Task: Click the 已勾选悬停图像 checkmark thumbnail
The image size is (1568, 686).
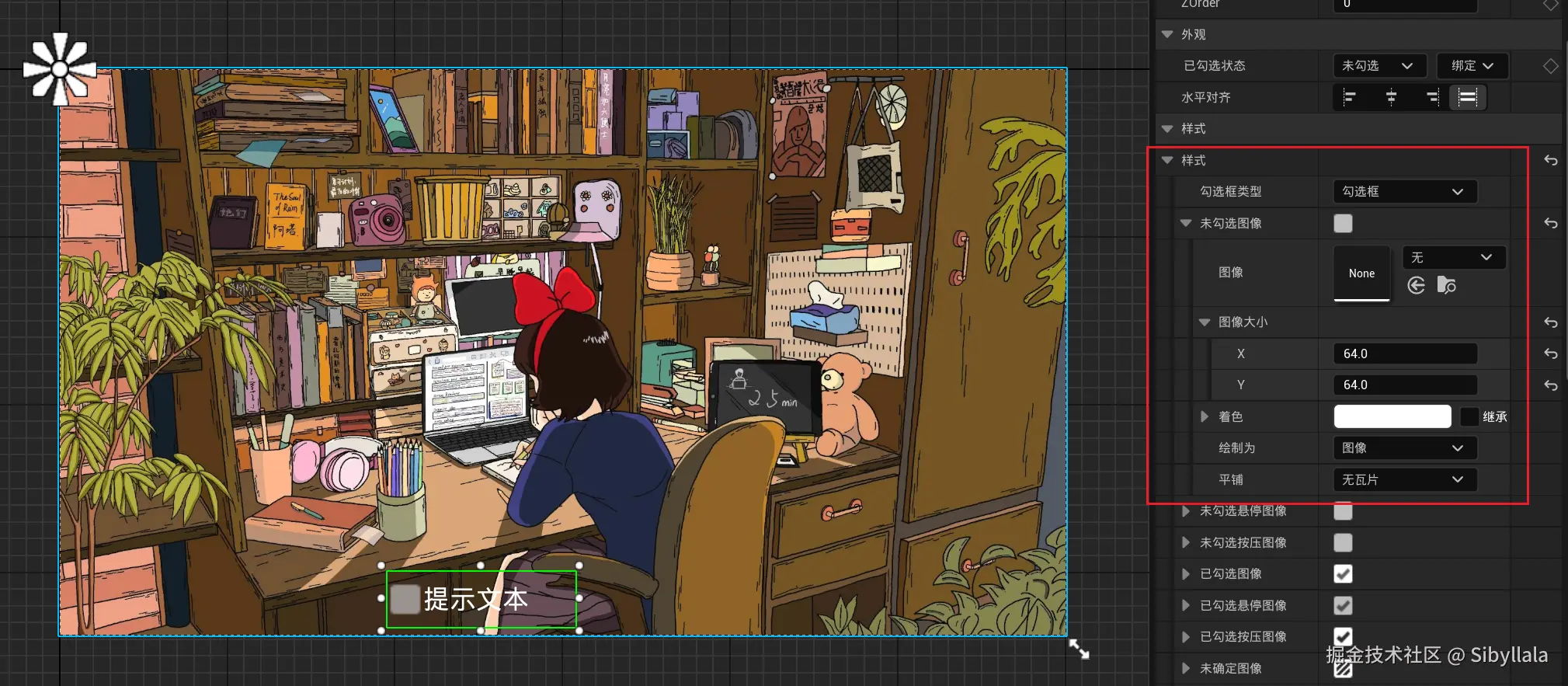Action: click(1343, 605)
